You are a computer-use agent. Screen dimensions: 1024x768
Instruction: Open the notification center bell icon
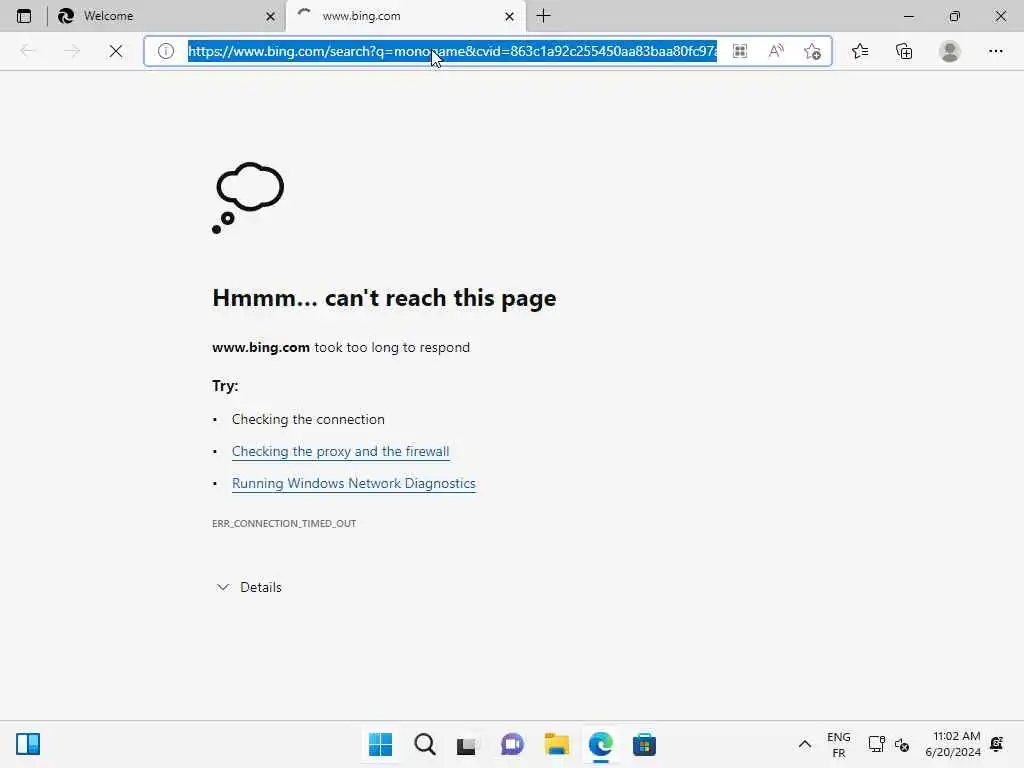coord(997,744)
